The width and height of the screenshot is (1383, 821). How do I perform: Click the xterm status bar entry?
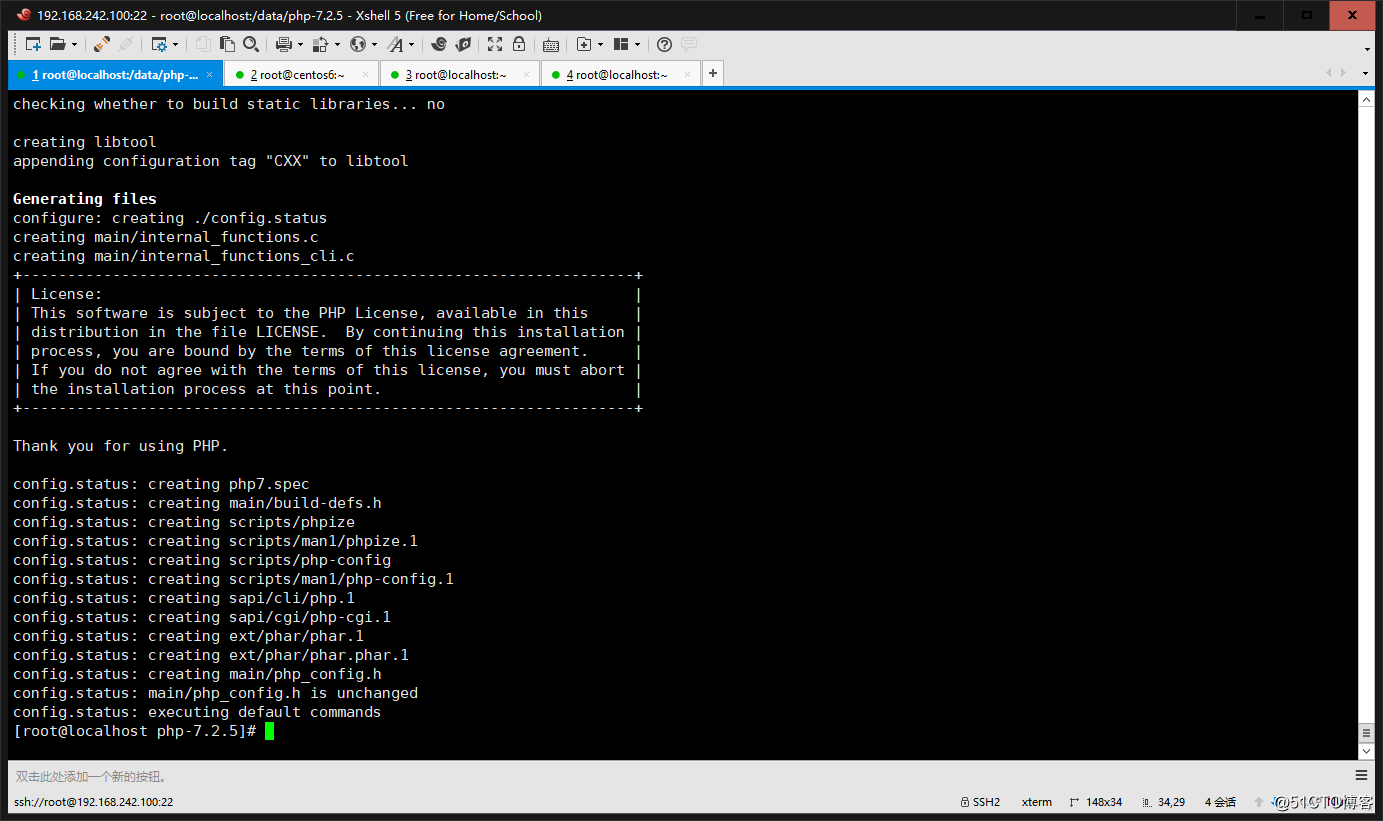click(1037, 802)
